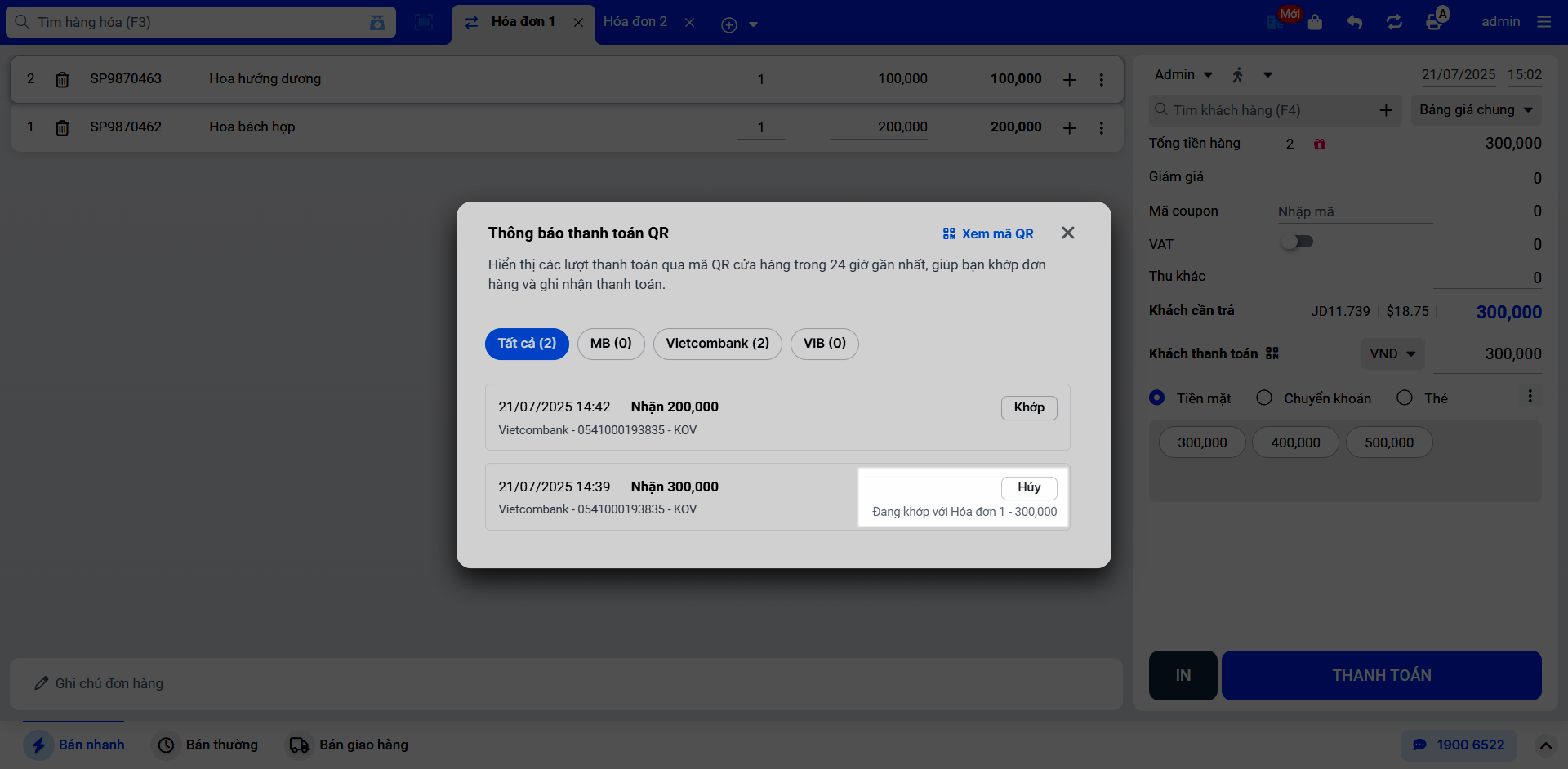Switch to Bán giao hàng mode
This screenshot has width=1568, height=769.
(x=347, y=745)
